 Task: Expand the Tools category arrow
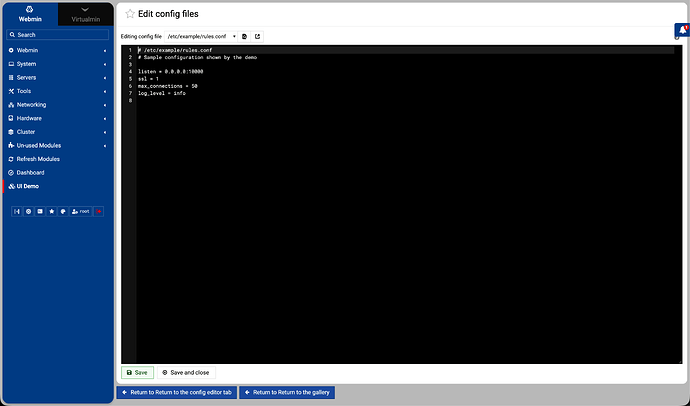click(x=105, y=92)
